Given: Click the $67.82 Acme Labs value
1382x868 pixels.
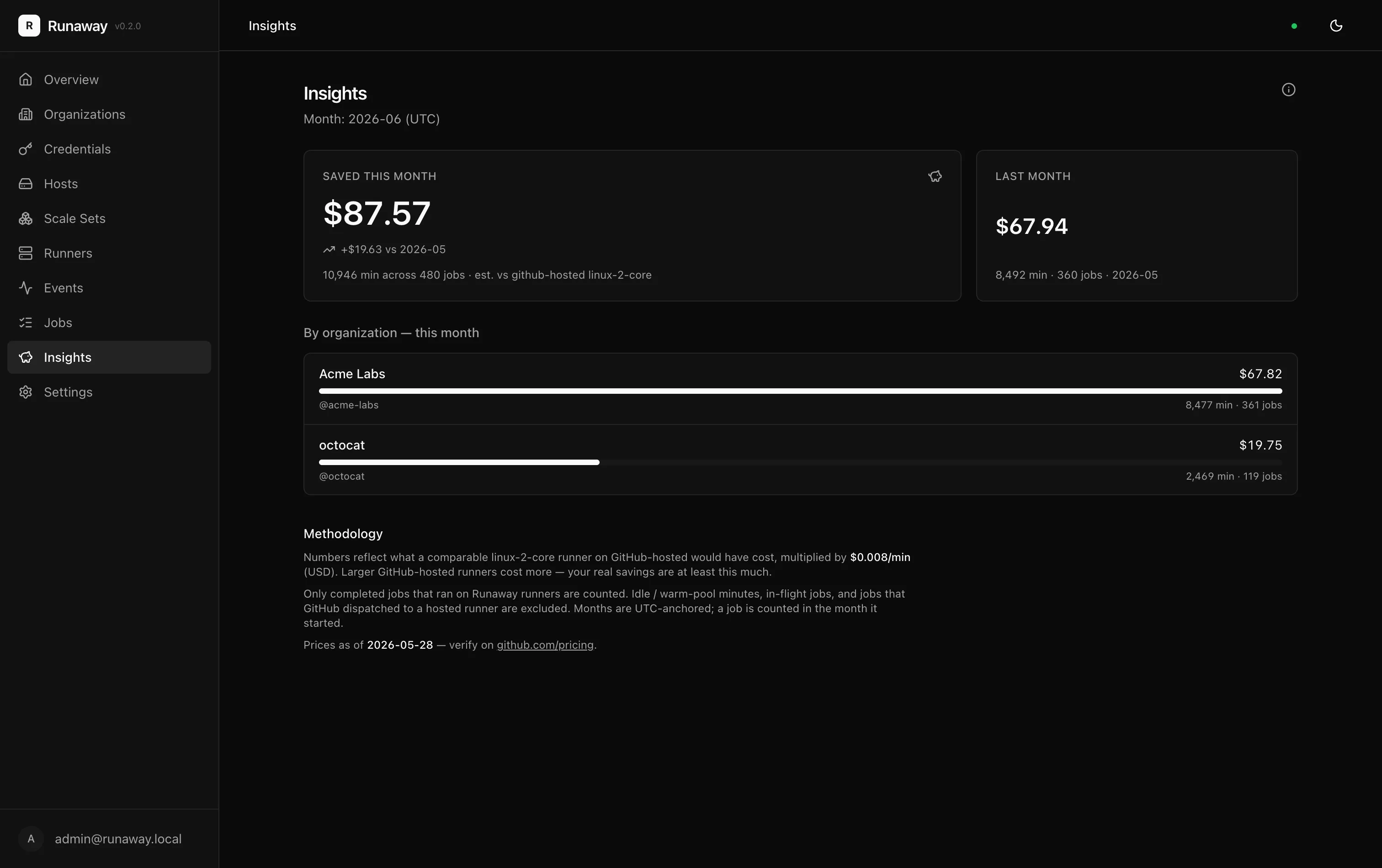Looking at the screenshot, I should [x=1260, y=374].
